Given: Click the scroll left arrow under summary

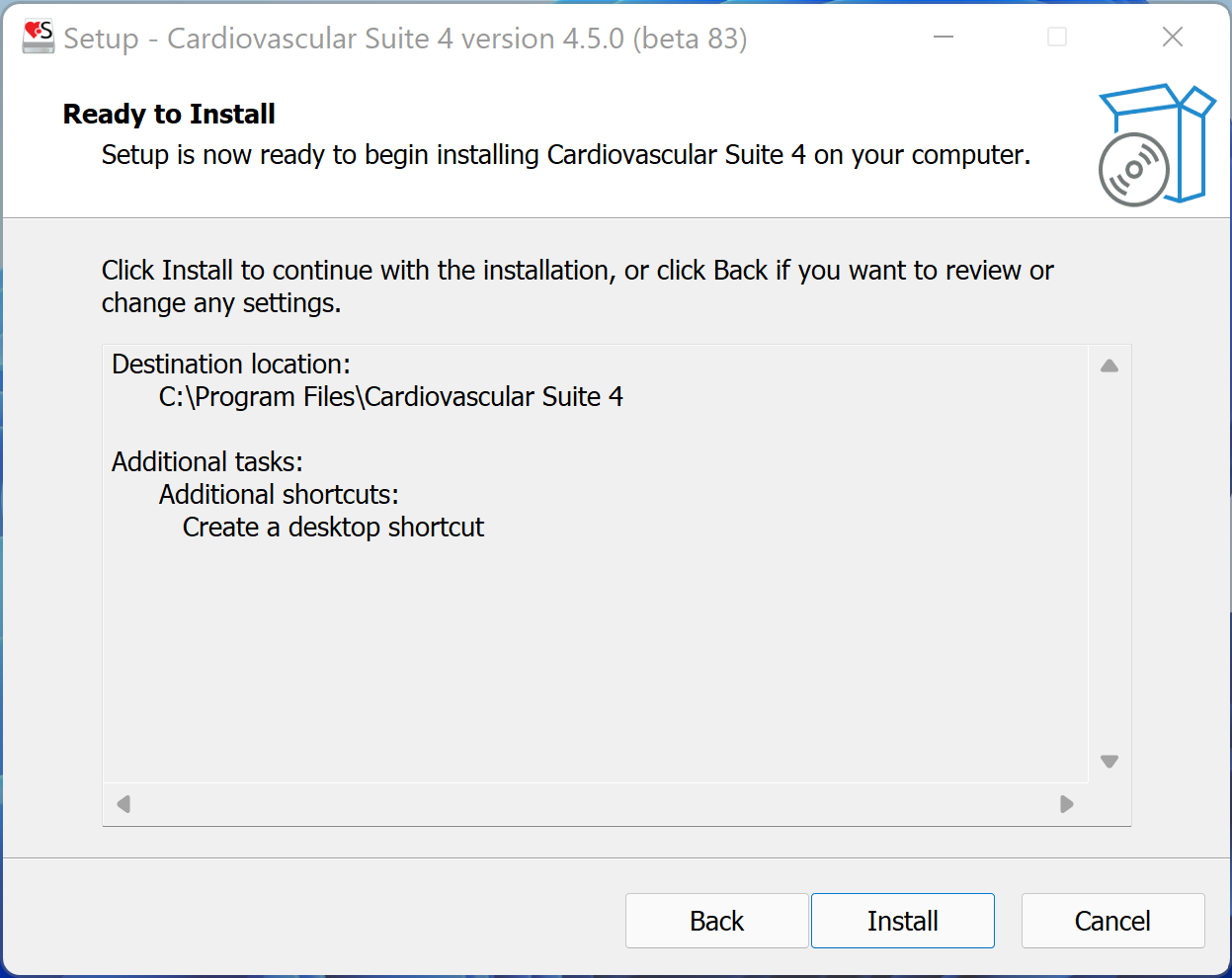Looking at the screenshot, I should tap(123, 804).
